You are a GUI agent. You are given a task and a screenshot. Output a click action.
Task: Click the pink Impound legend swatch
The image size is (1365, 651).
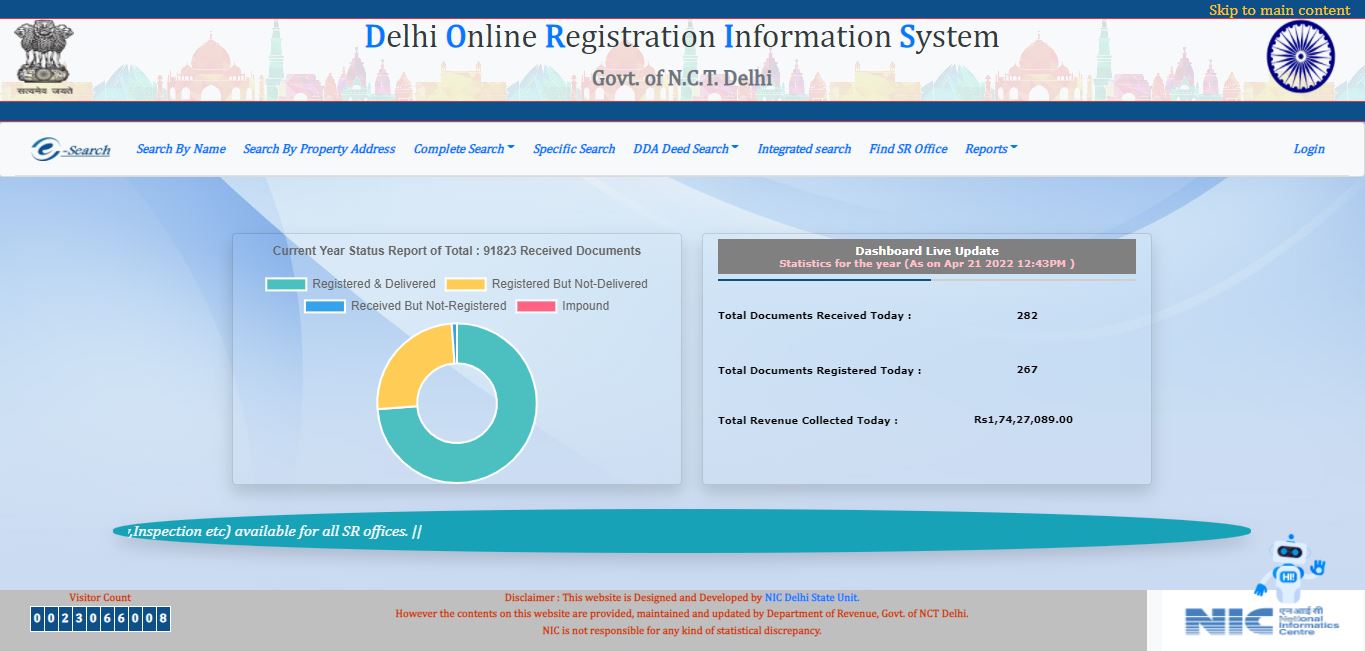[x=536, y=306]
